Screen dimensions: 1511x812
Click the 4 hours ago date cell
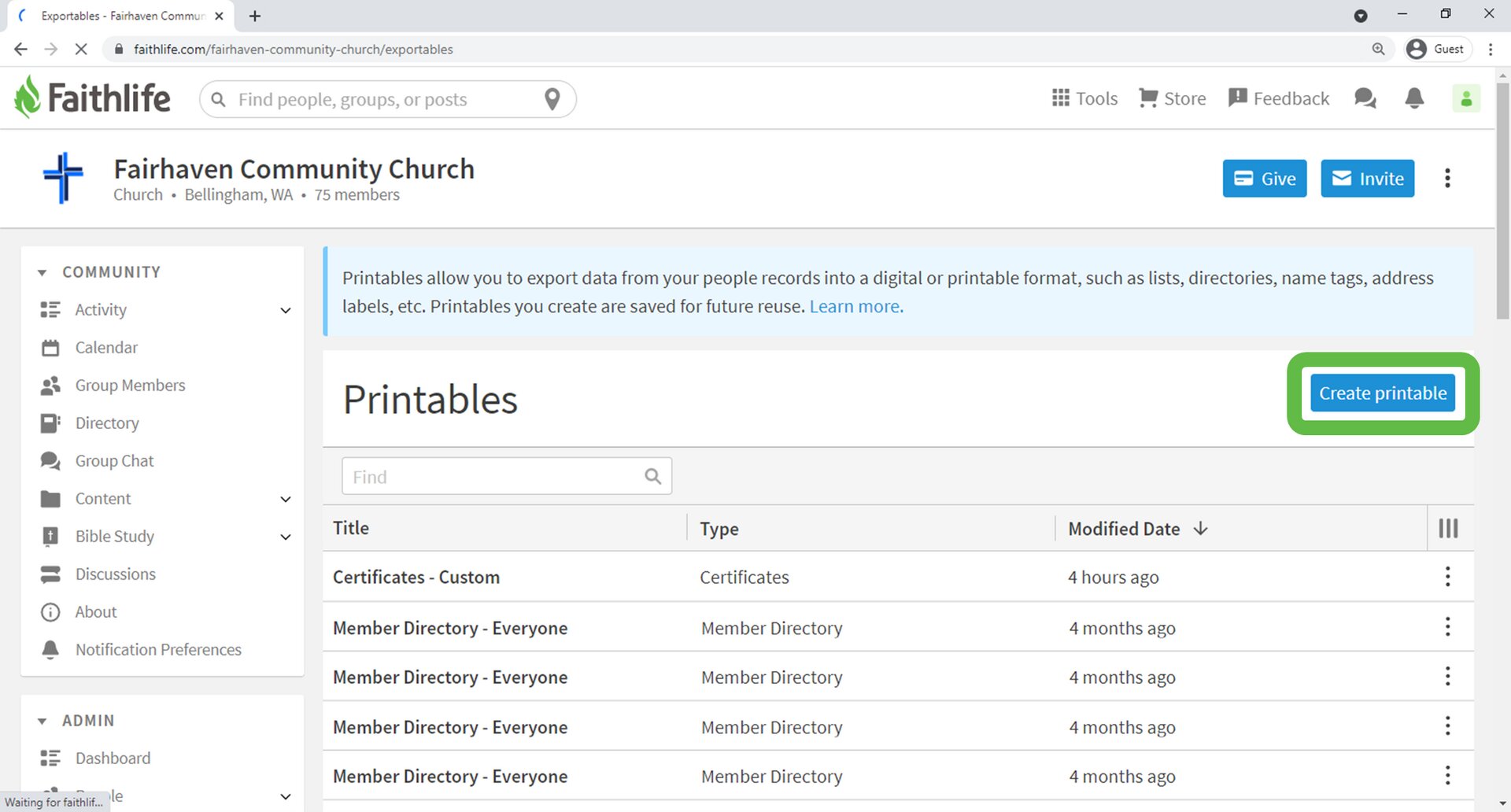1114,577
